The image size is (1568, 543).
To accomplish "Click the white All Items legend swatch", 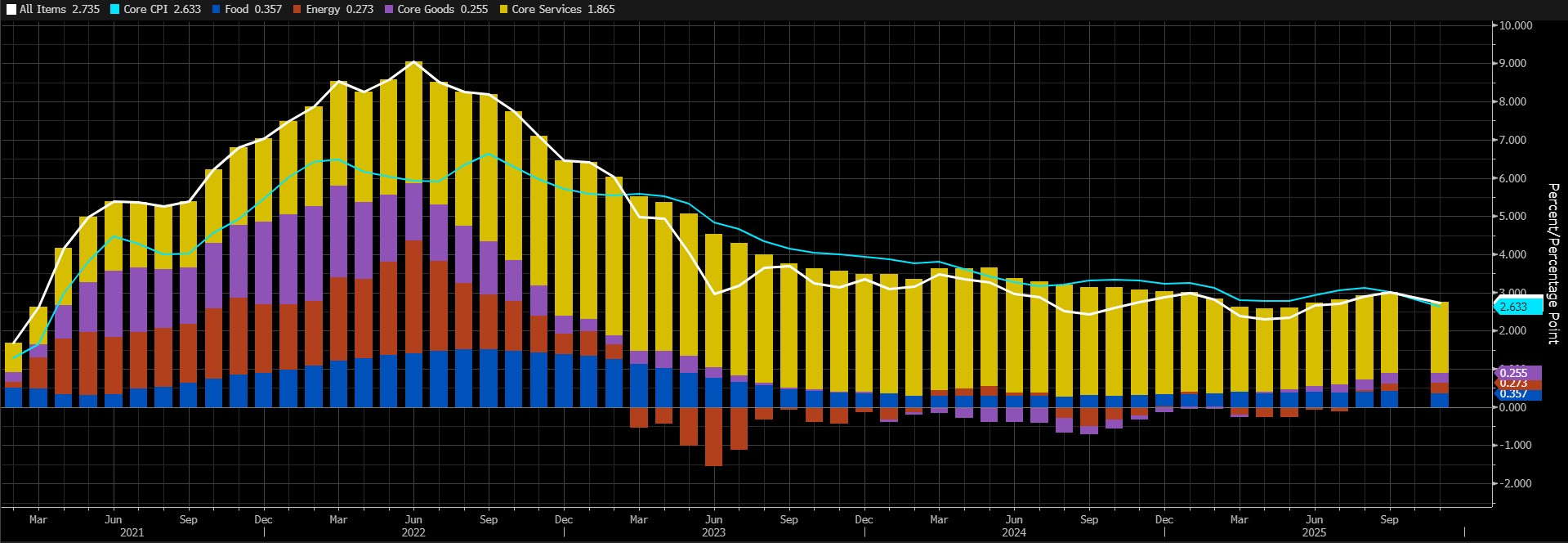I will [x=11, y=10].
